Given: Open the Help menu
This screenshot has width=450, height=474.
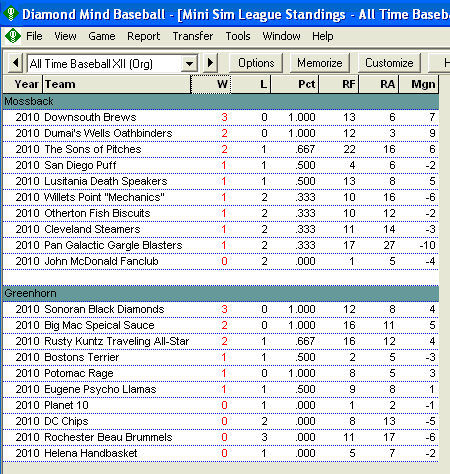Looking at the screenshot, I should pos(322,36).
